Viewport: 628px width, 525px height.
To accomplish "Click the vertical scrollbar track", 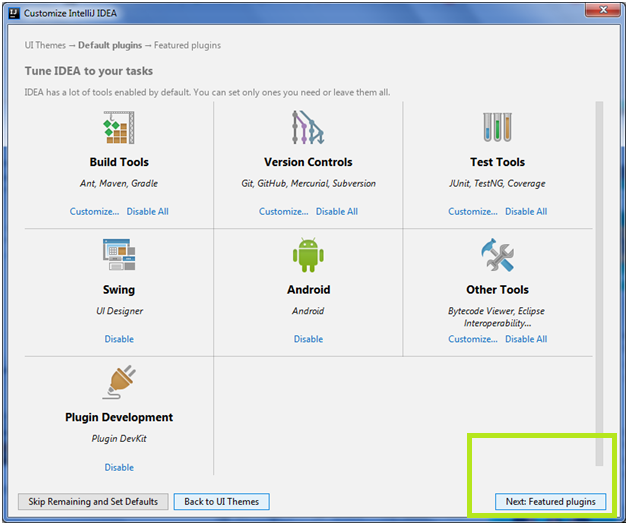I will [x=599, y=284].
